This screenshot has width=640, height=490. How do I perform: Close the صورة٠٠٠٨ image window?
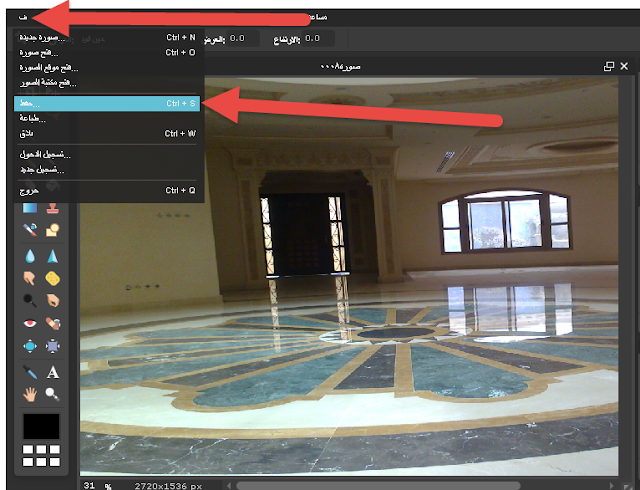(x=624, y=66)
